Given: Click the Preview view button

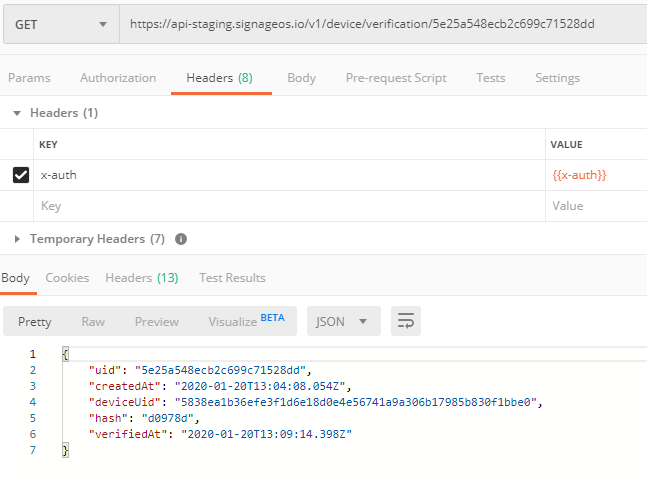Looking at the screenshot, I should (157, 321).
